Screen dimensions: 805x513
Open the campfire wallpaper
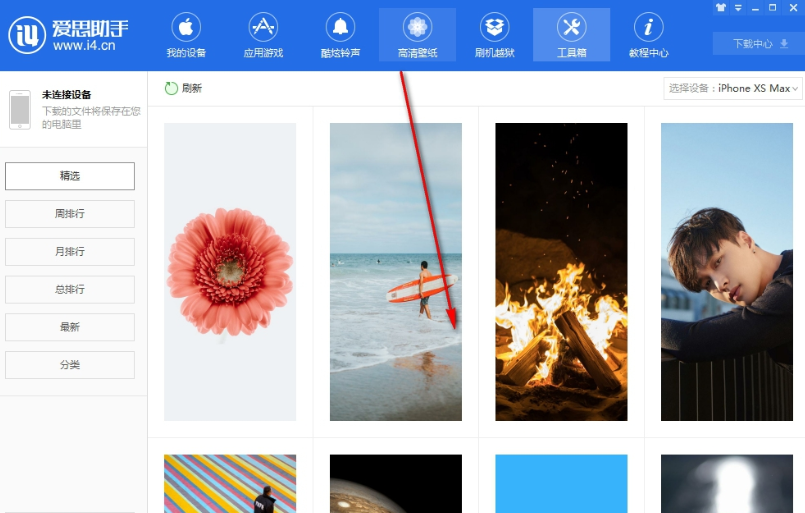561,272
